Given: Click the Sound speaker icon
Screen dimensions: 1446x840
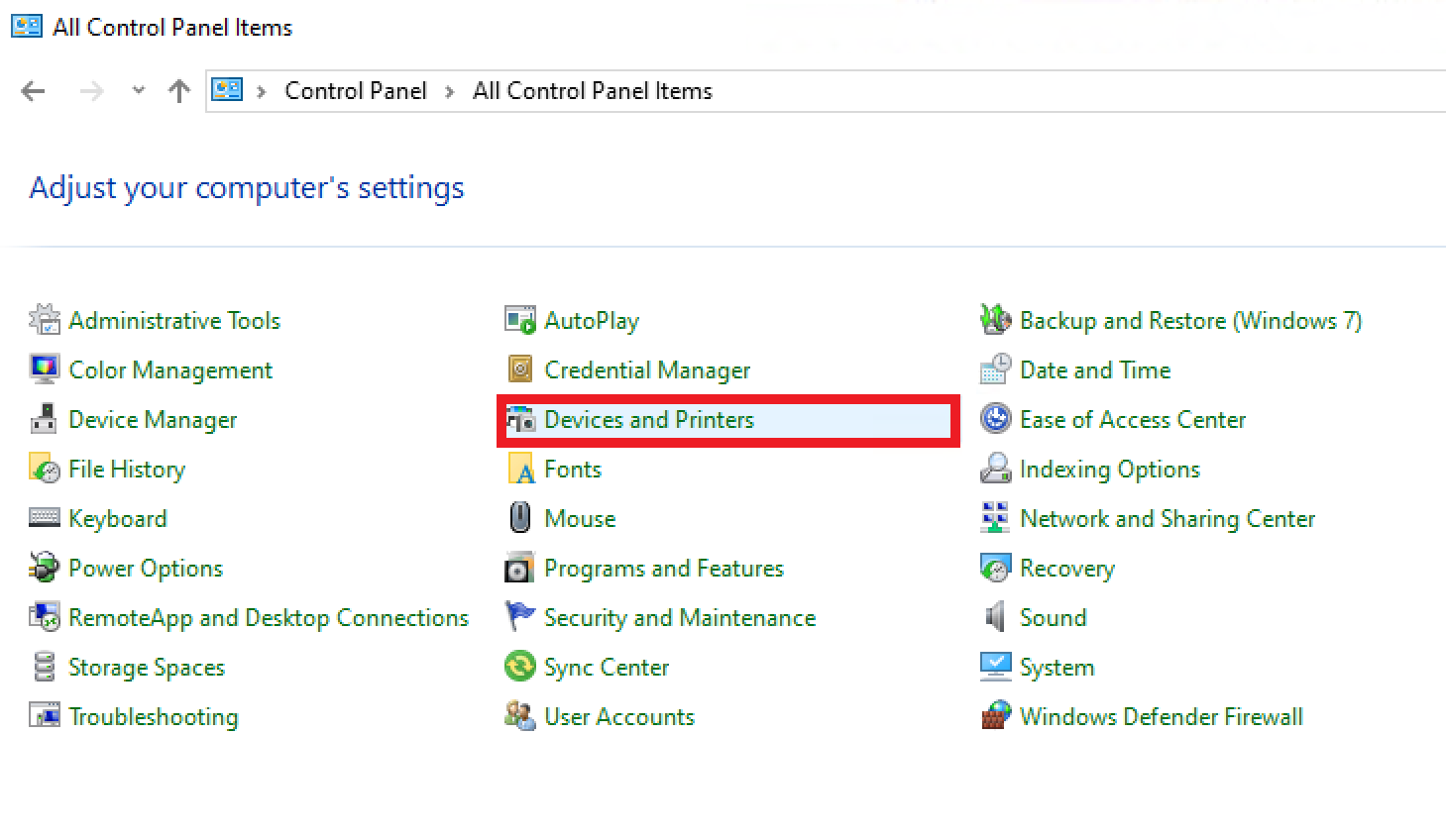Looking at the screenshot, I should (995, 617).
